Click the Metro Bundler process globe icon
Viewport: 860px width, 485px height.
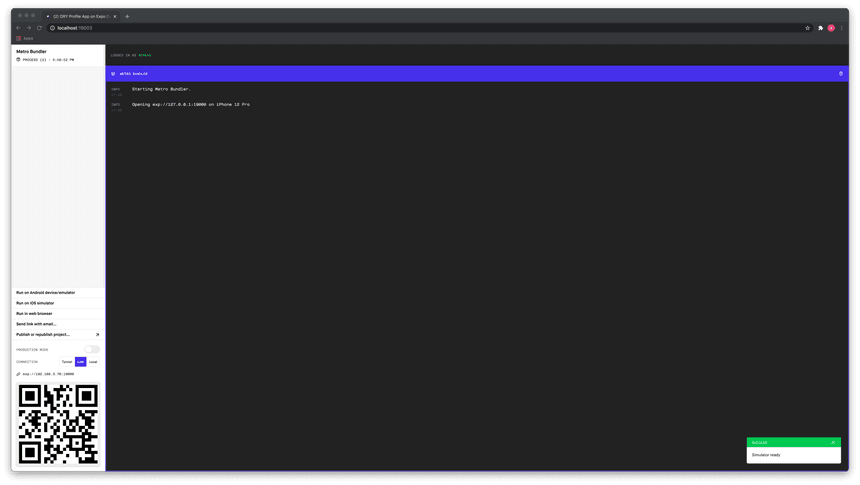18,59
